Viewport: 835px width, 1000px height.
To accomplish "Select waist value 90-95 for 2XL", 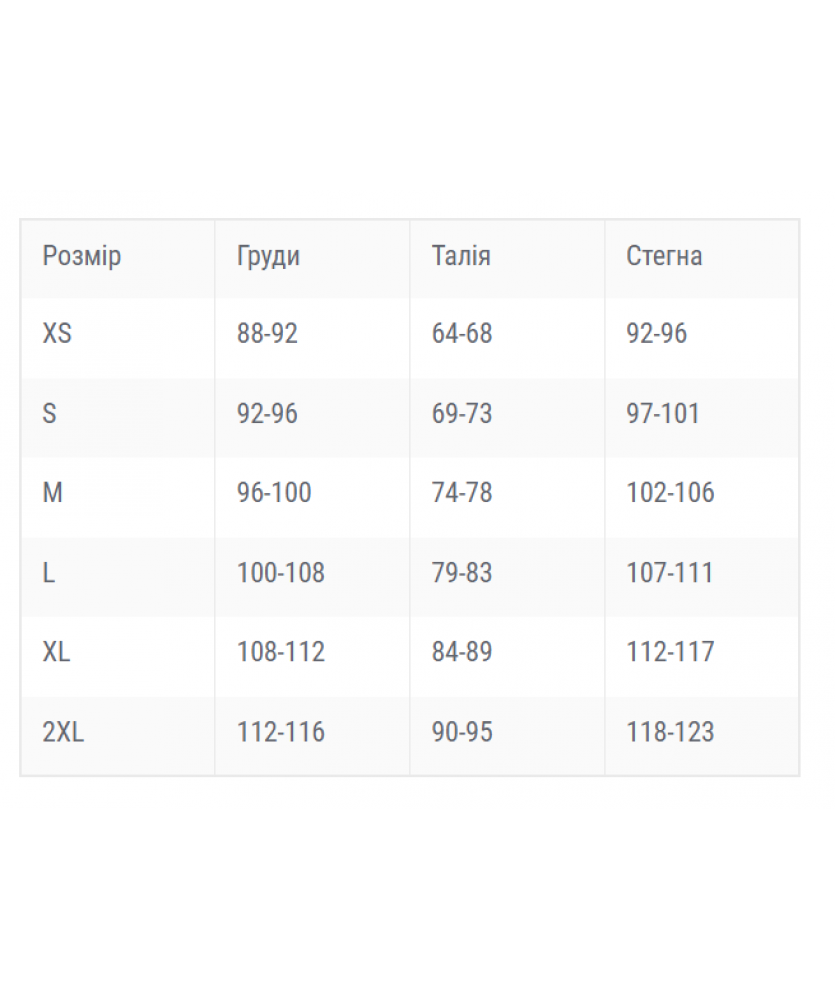I will tap(462, 732).
